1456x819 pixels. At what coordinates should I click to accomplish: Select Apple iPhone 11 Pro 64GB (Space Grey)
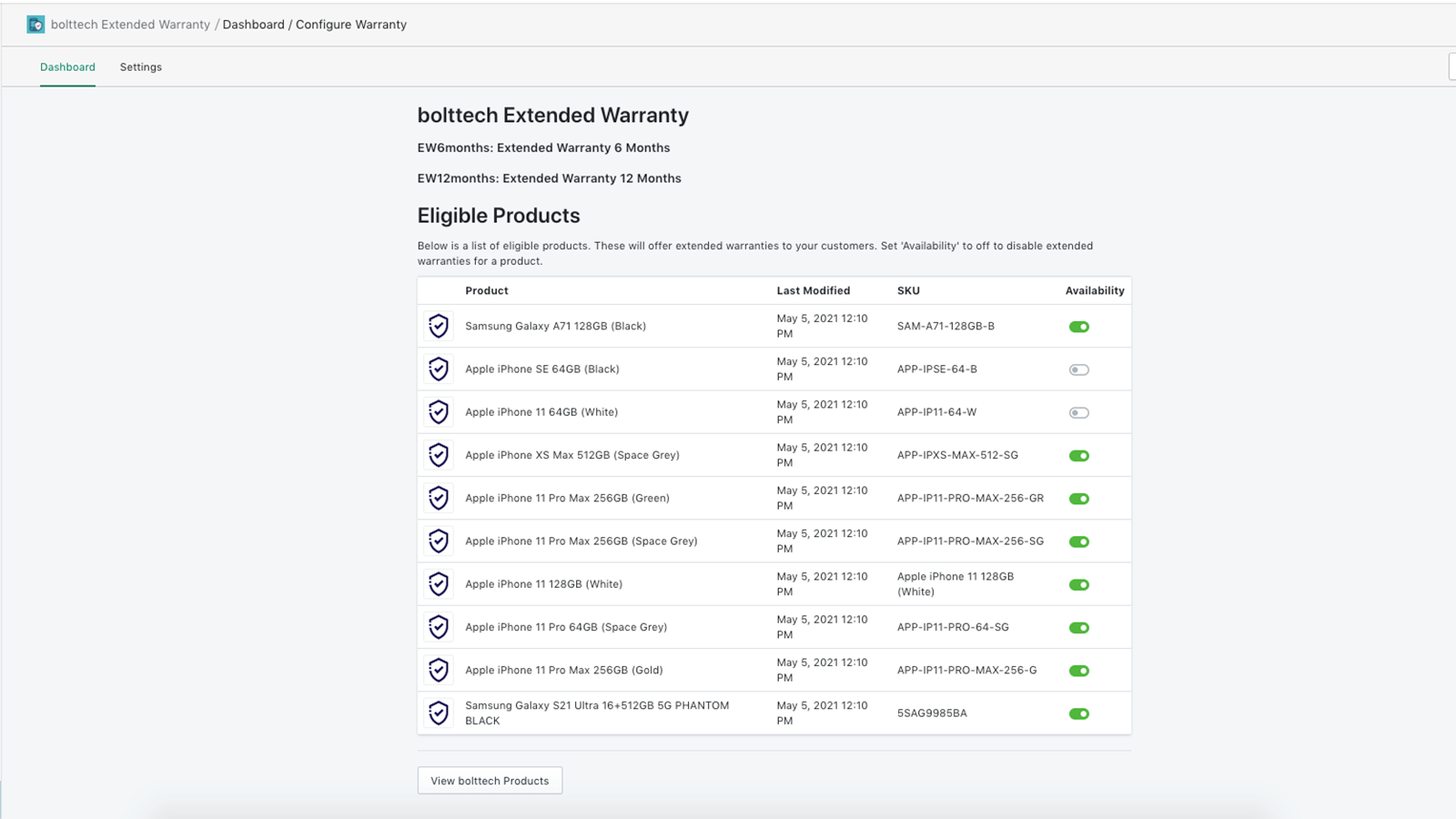coord(566,627)
